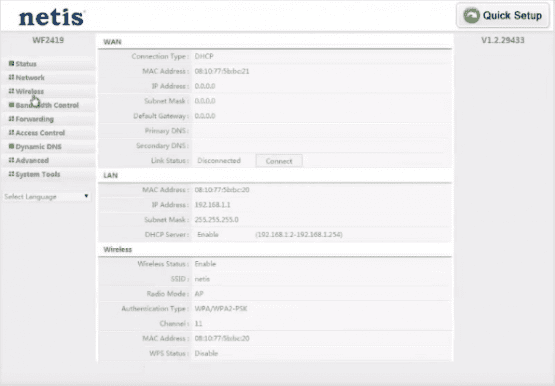Expand the System Tools menu
The height and width of the screenshot is (386, 555).
38,174
